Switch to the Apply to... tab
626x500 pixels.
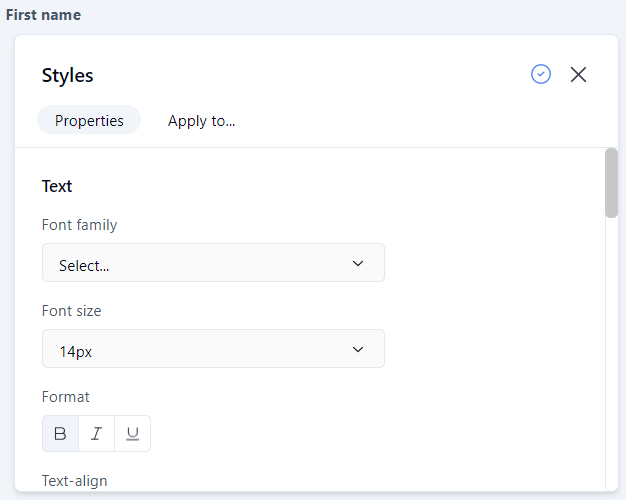point(201,120)
